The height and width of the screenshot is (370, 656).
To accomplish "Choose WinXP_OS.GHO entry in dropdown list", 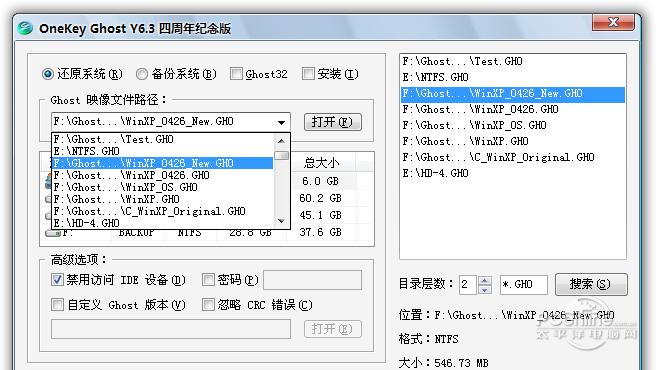I will (163, 187).
